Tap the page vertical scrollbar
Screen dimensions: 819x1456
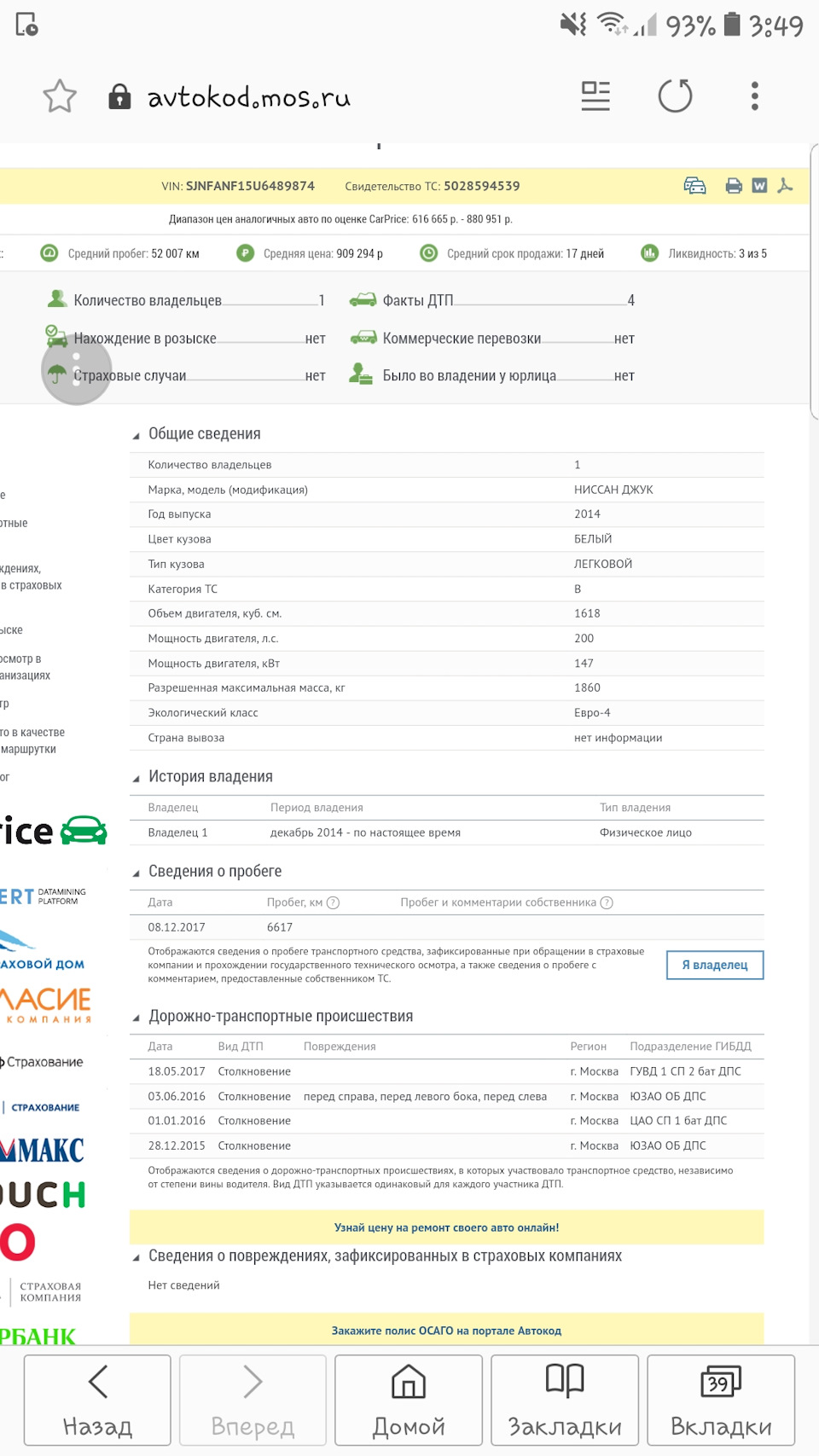point(814,281)
